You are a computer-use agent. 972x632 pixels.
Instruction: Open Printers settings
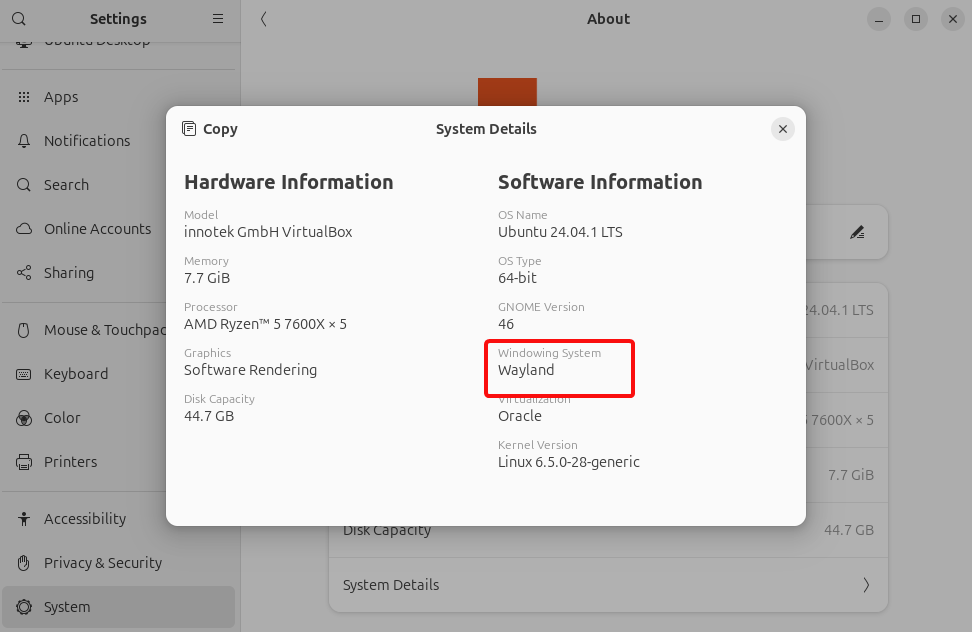(118, 462)
